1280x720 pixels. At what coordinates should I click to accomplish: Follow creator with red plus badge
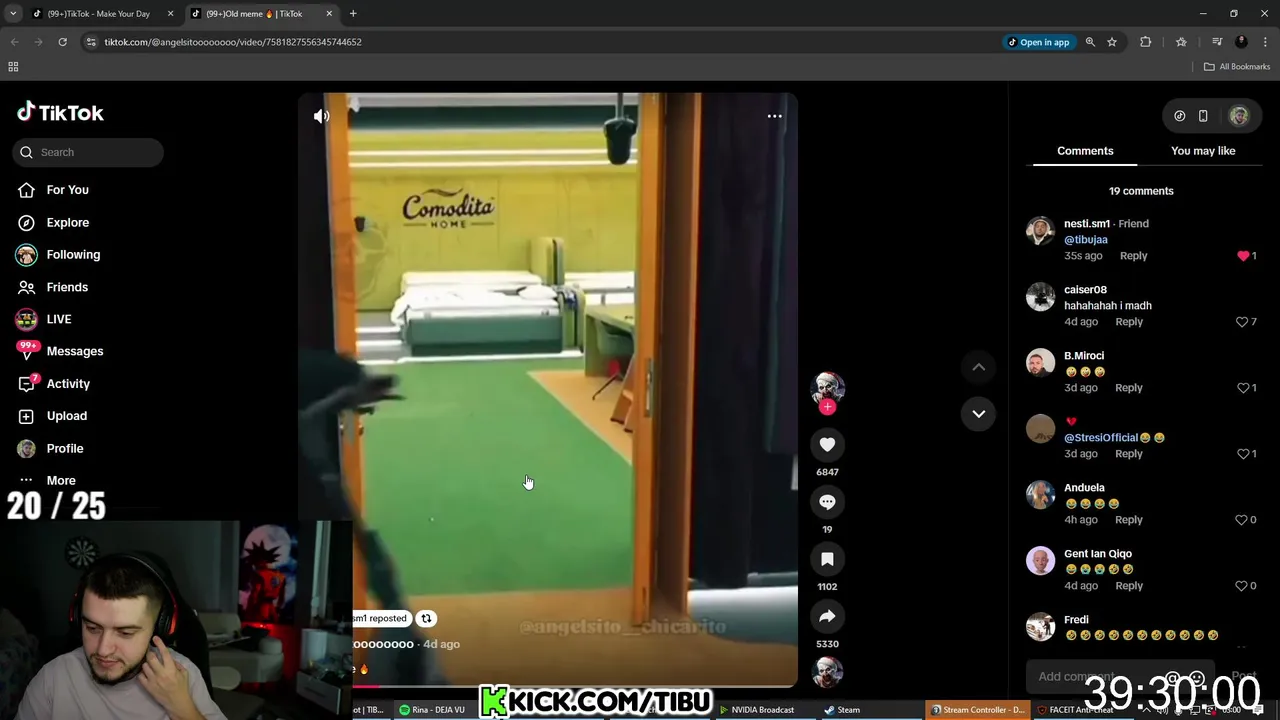[827, 407]
